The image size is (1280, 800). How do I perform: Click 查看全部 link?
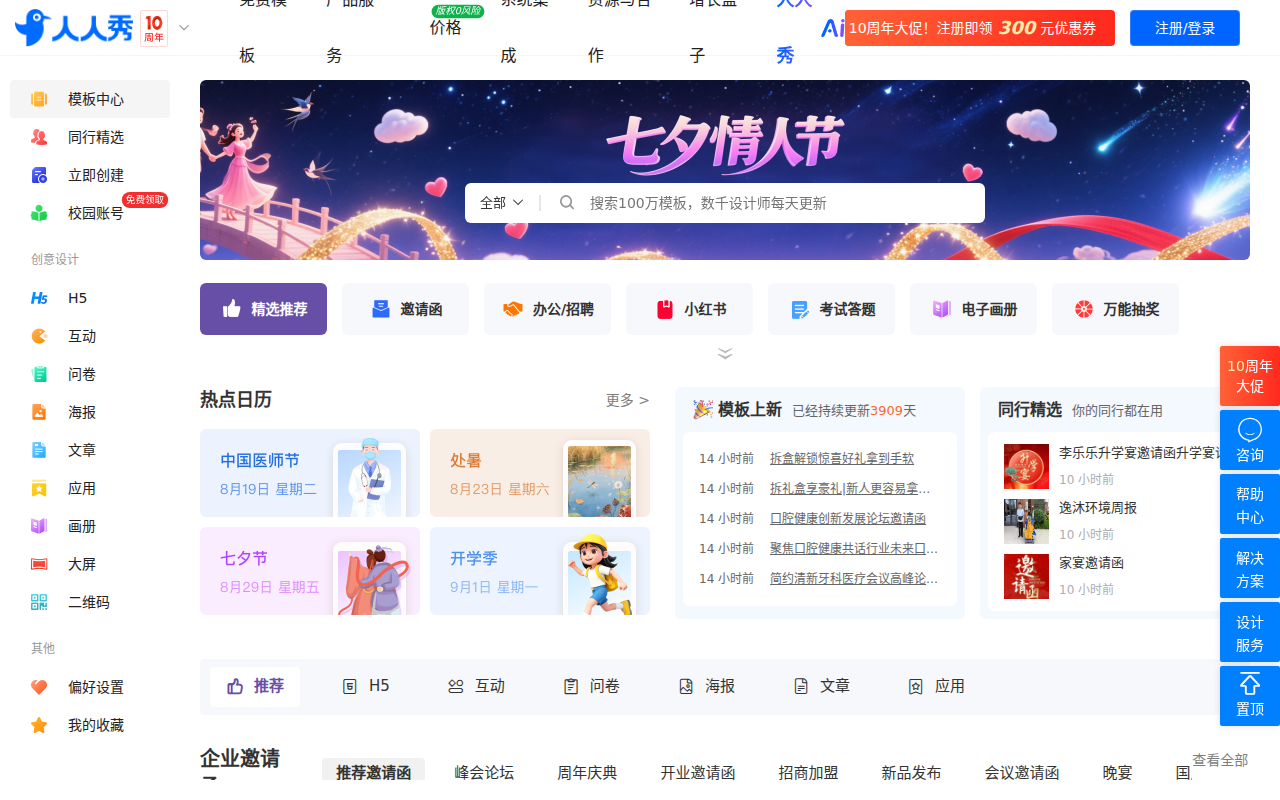pos(1220,760)
